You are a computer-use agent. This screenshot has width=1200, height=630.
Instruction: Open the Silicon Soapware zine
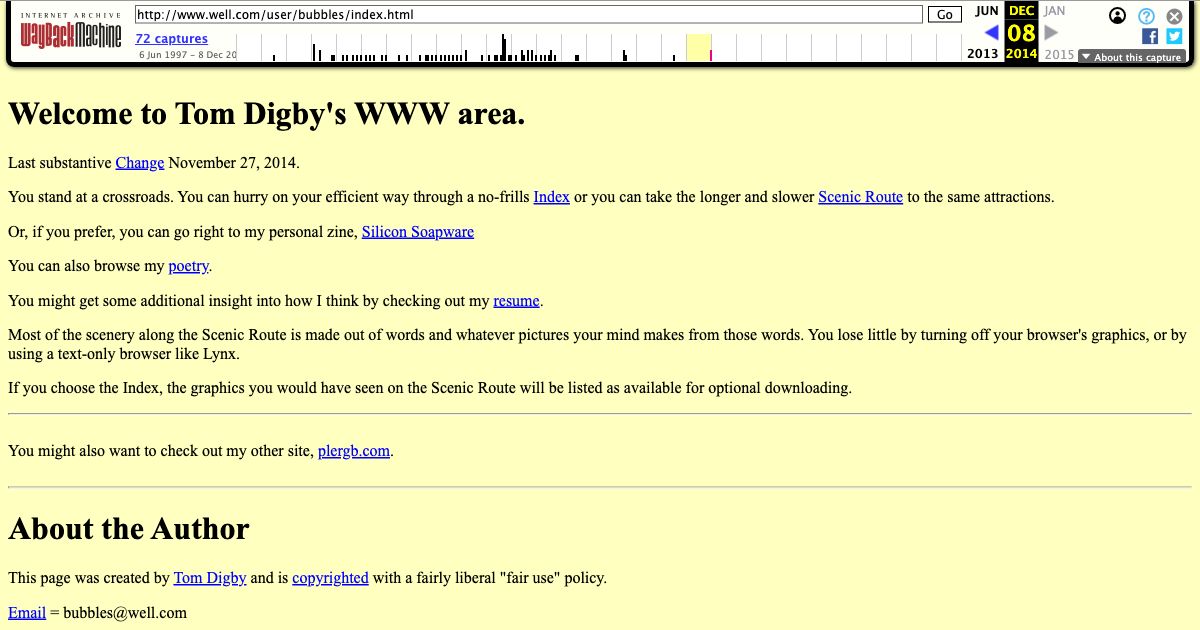click(417, 231)
